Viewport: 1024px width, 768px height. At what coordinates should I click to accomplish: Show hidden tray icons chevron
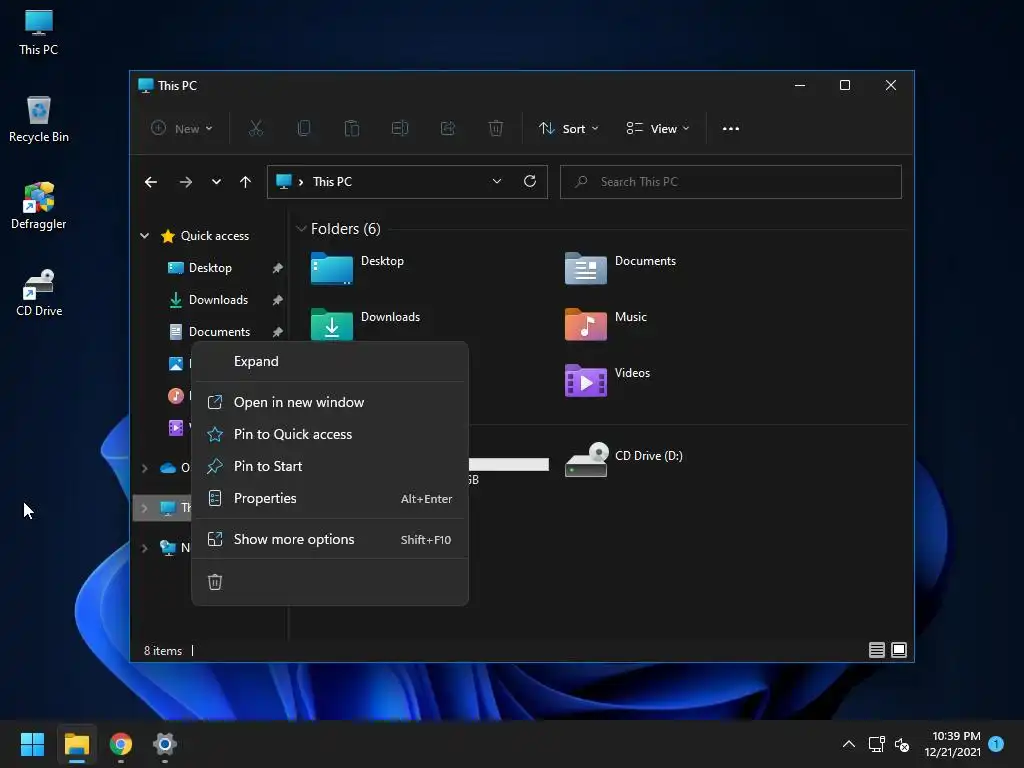click(848, 744)
